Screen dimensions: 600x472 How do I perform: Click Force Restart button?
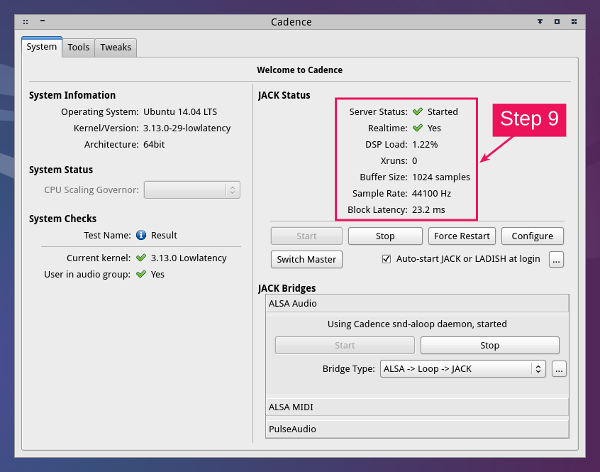[x=462, y=236]
